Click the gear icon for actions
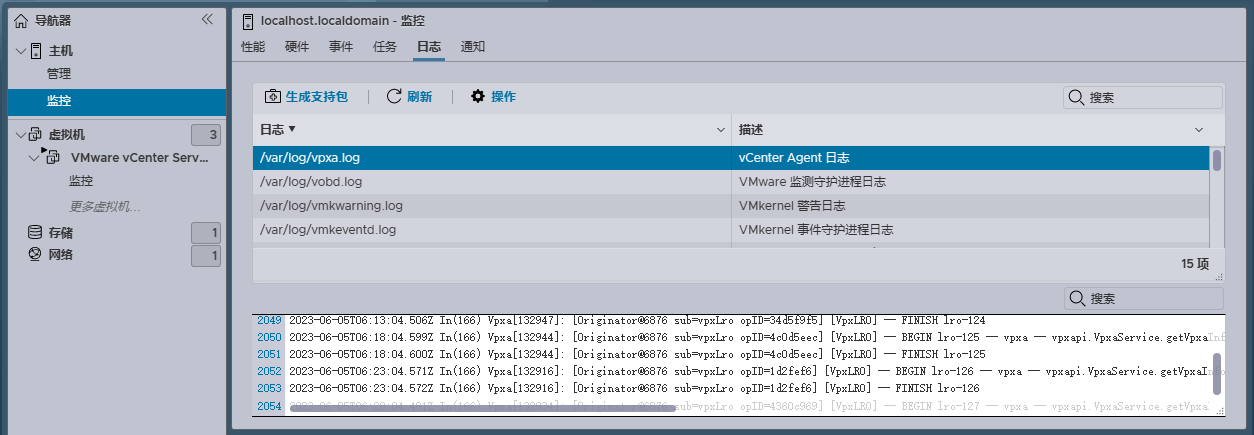Viewport: 1254px width, 435px height. 478,97
